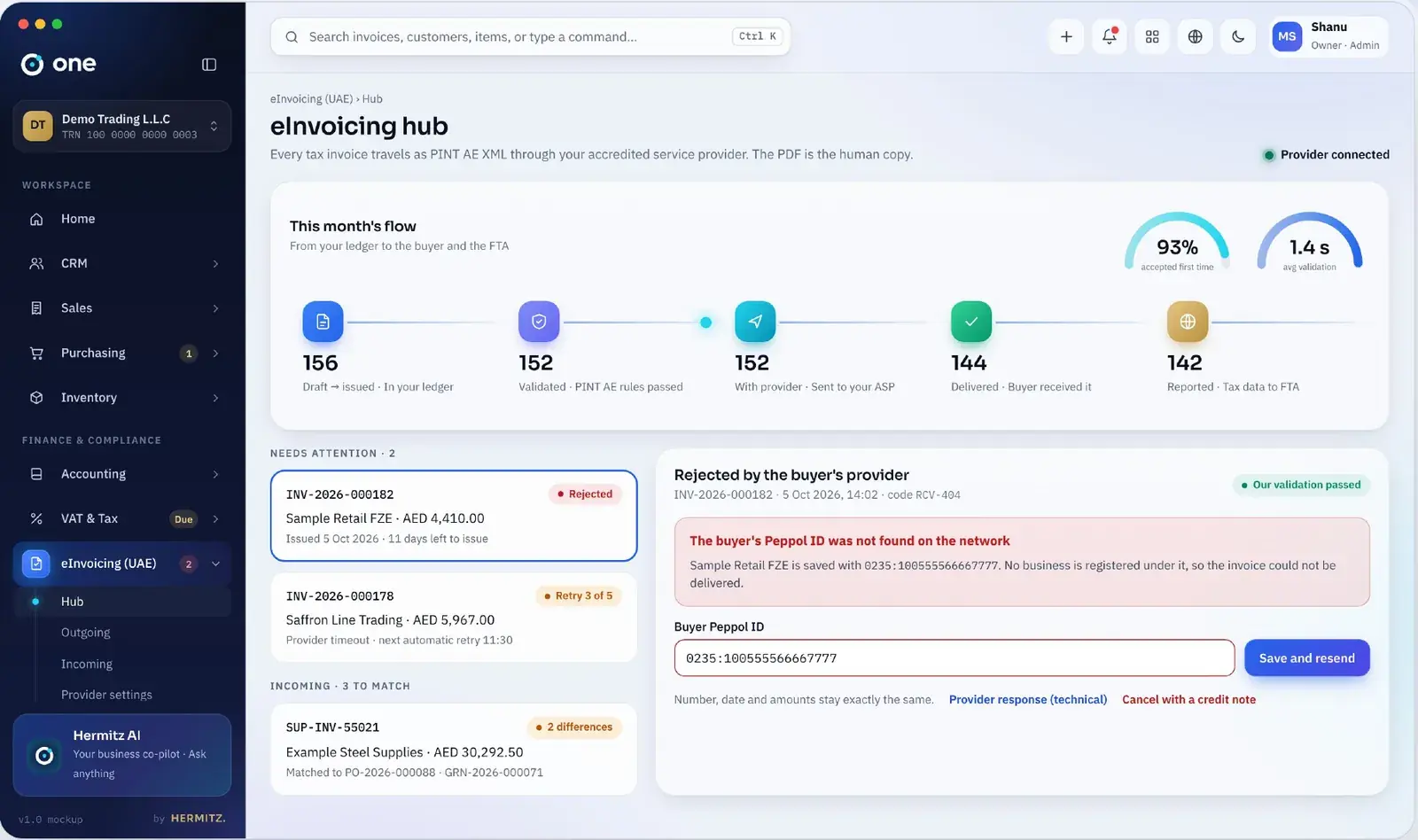This screenshot has height=840, width=1418.
Task: Click Cancel with a credit note
Action: (1188, 700)
